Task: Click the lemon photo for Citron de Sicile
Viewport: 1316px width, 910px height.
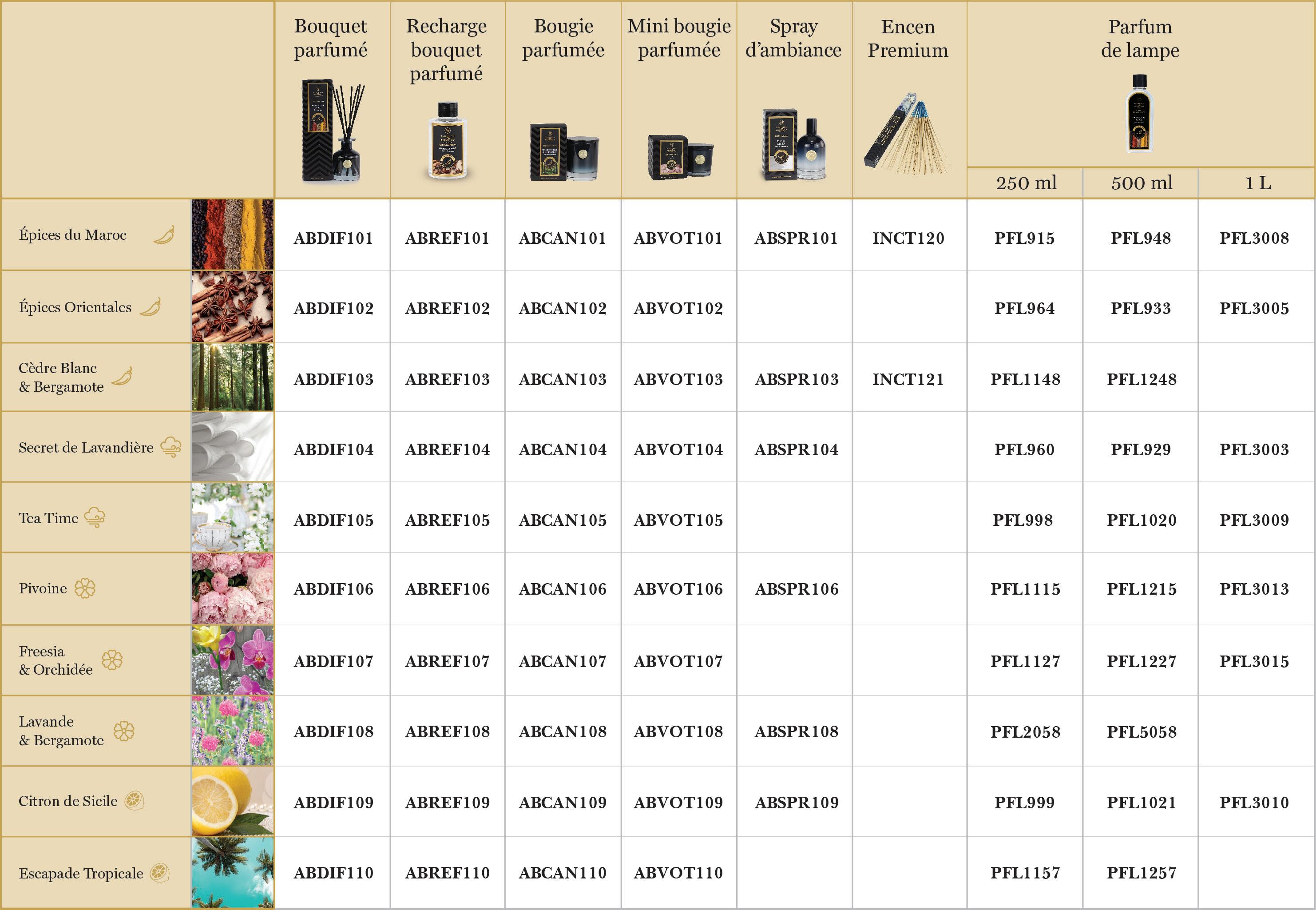Action: pos(233,801)
